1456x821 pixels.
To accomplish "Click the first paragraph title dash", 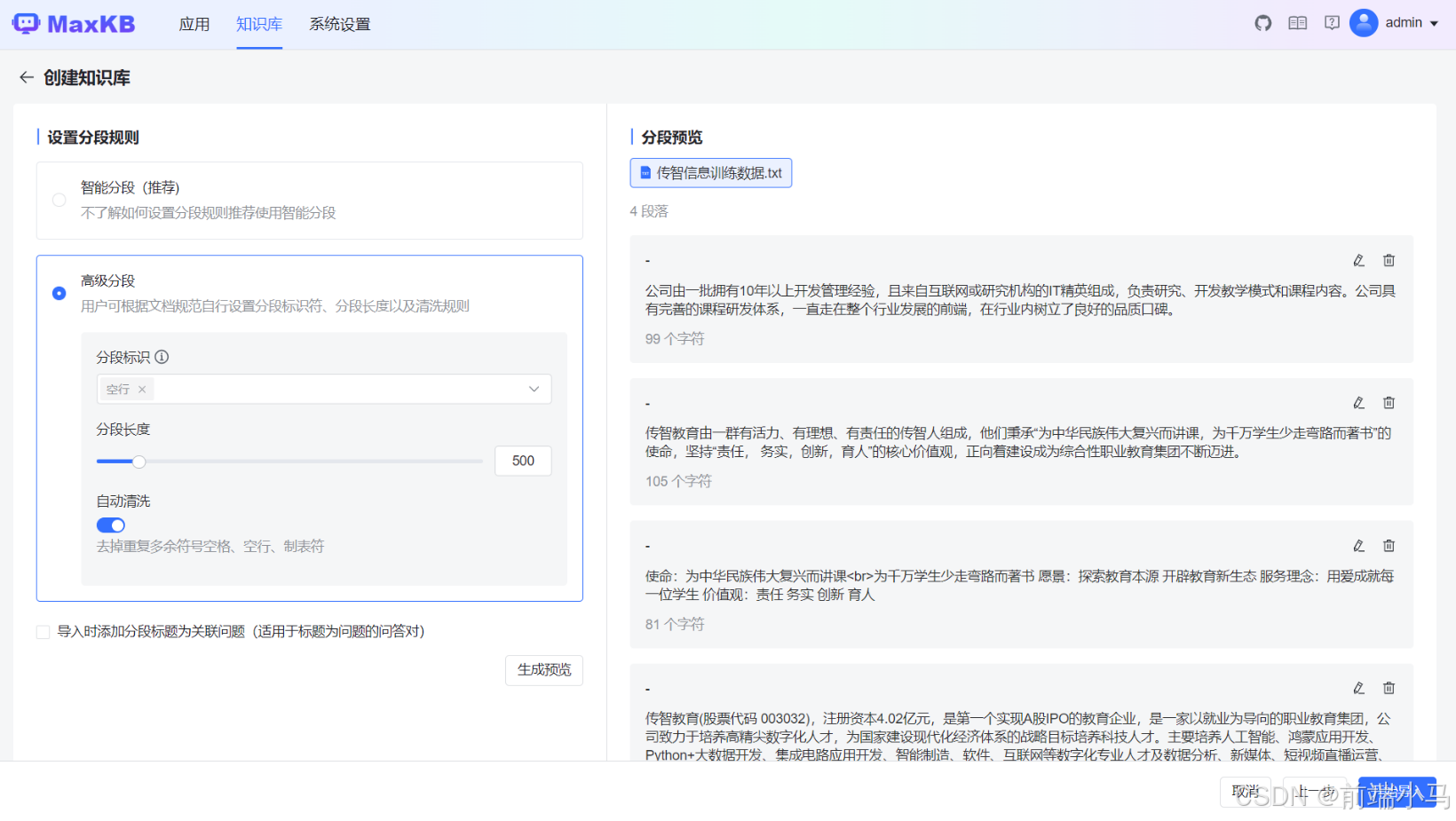I will tap(648, 261).
